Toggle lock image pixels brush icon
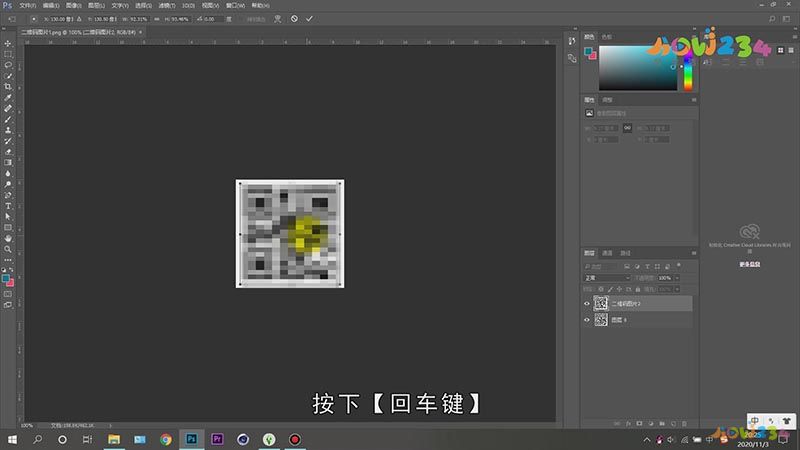 pyautogui.click(x=610, y=289)
